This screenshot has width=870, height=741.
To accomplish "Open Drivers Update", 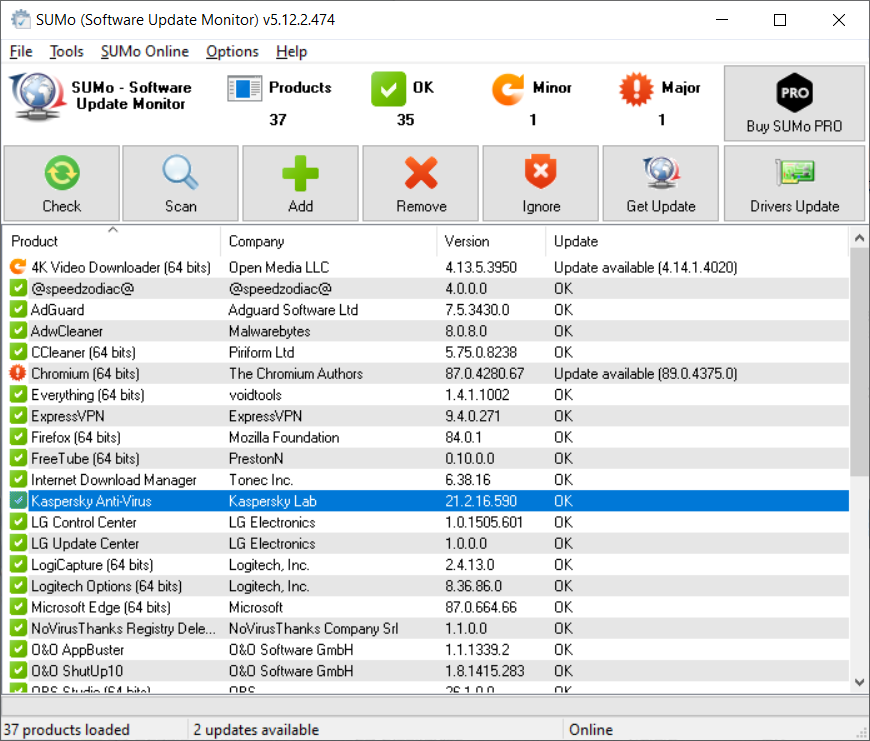I will 794,184.
